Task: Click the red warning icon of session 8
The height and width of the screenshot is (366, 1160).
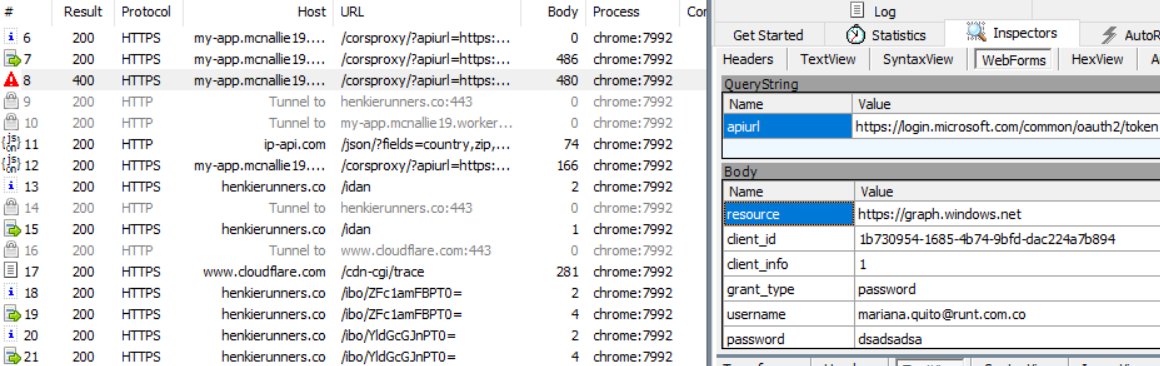Action: (10, 80)
